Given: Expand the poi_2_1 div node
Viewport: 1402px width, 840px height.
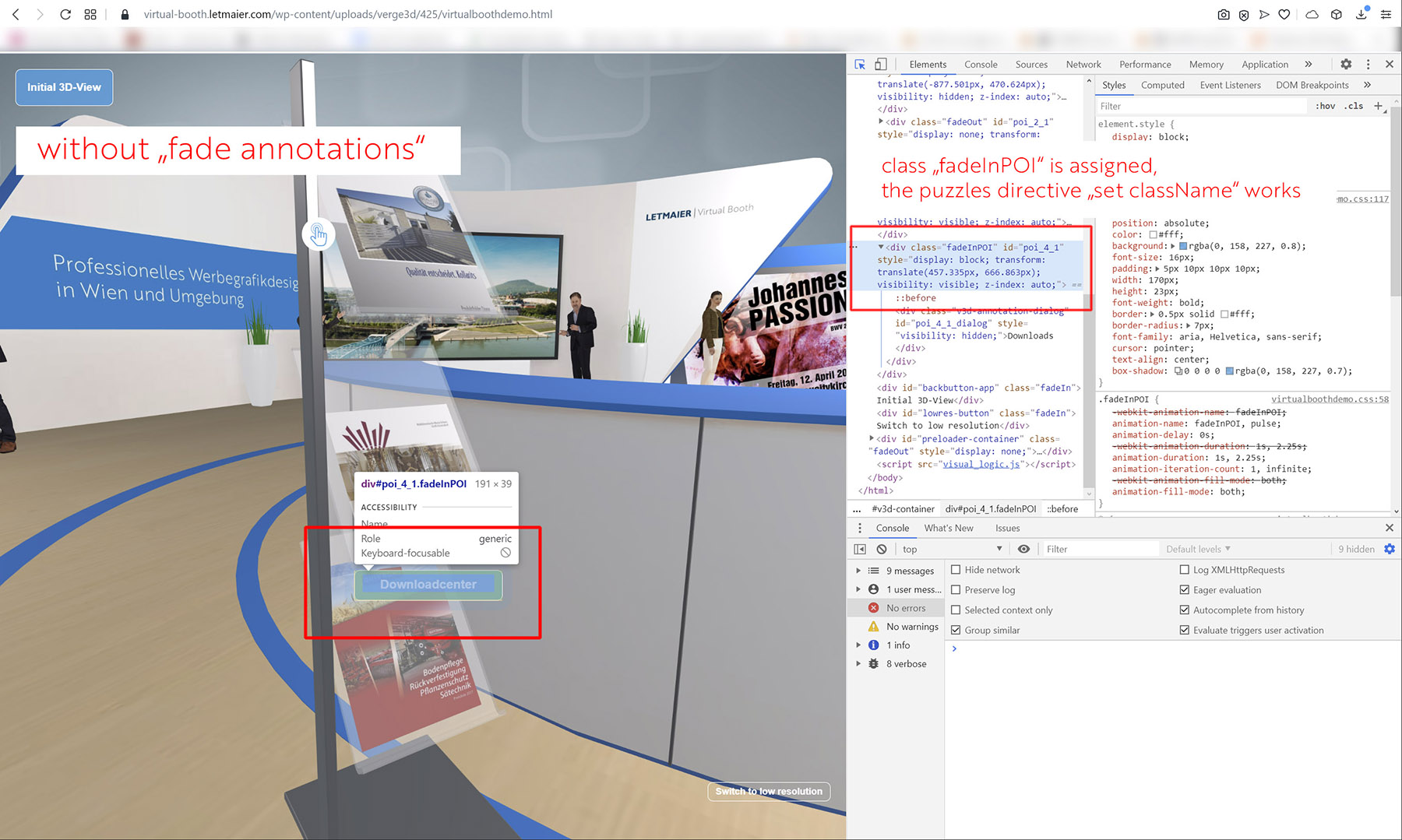Looking at the screenshot, I should (881, 121).
